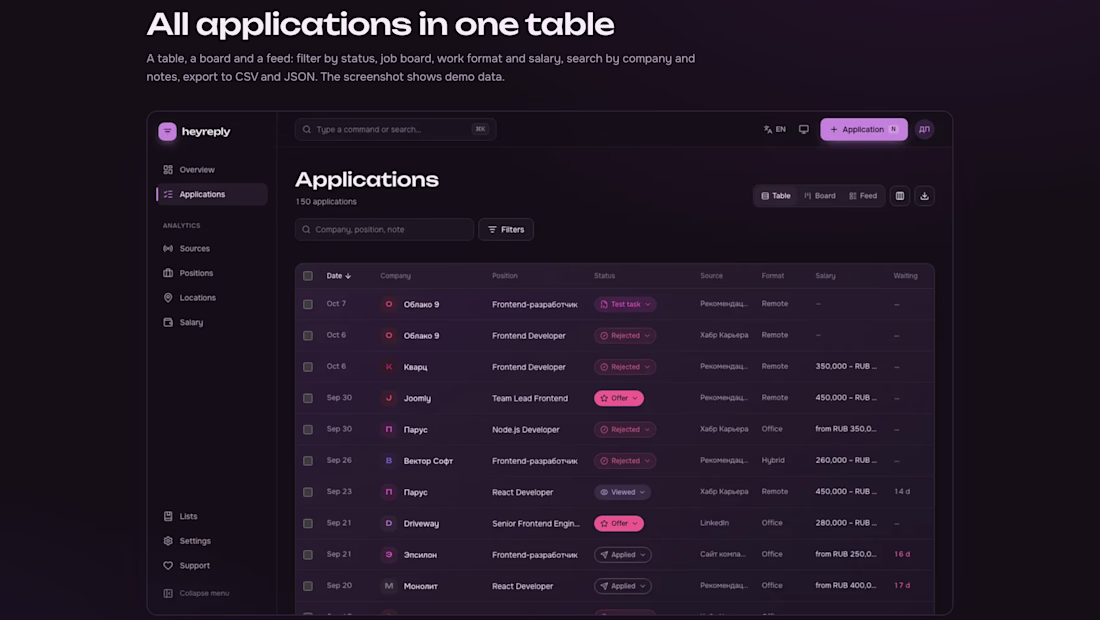Select the Joomly row checkbox
This screenshot has height=620, width=1100.
(x=308, y=398)
